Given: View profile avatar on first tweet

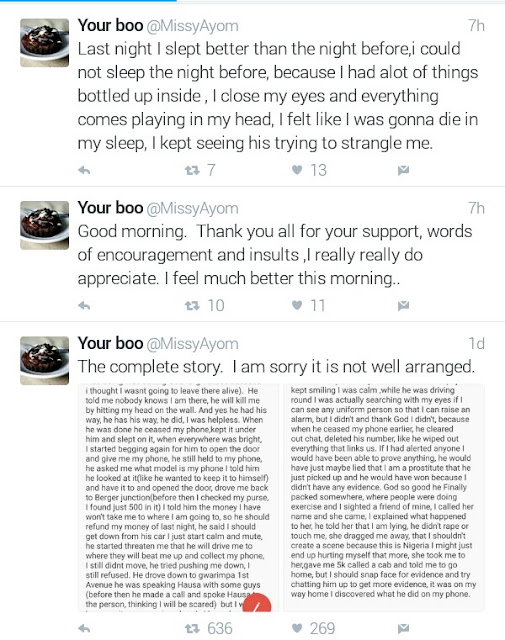Looking at the screenshot, I should click(x=44, y=42).
